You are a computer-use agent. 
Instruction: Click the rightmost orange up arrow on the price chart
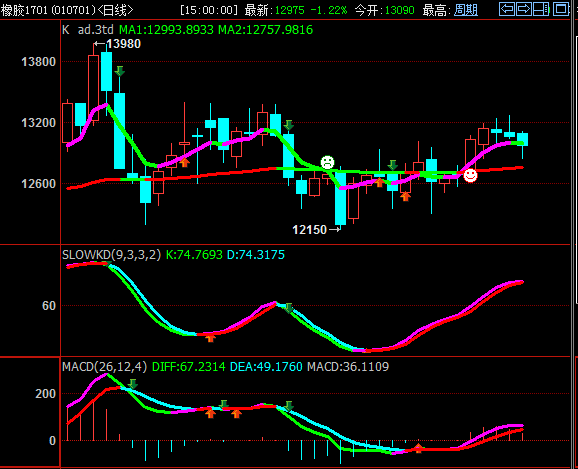pyautogui.click(x=405, y=197)
